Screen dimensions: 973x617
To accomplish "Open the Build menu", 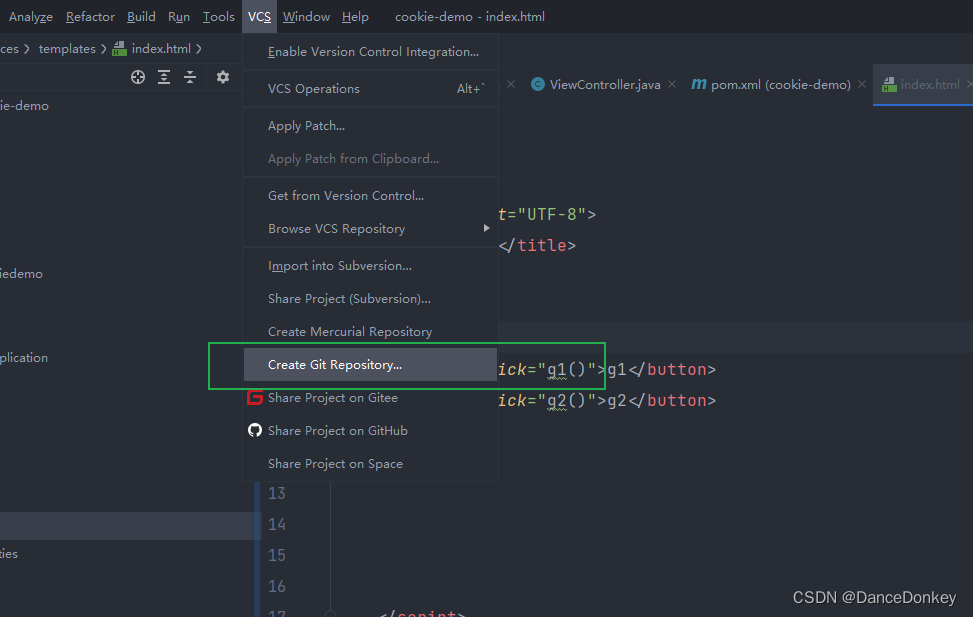I will click(141, 17).
